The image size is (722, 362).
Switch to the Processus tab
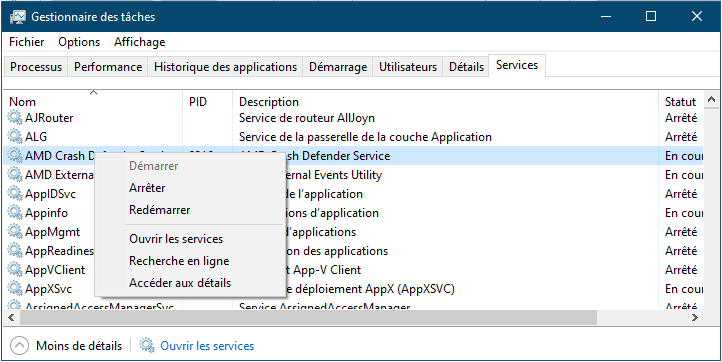point(36,67)
